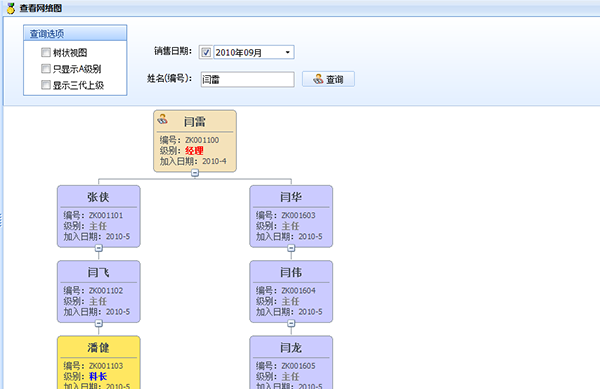Collapse the 闫飞 node branch

[99, 323]
